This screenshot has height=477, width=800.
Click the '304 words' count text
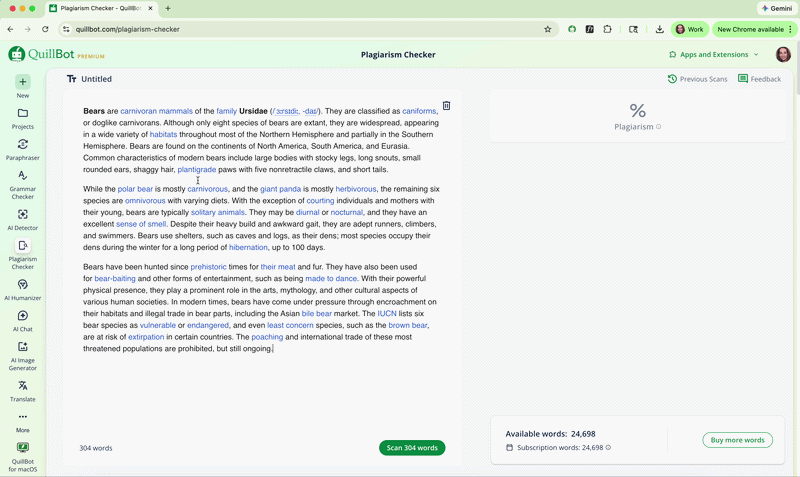coord(95,448)
